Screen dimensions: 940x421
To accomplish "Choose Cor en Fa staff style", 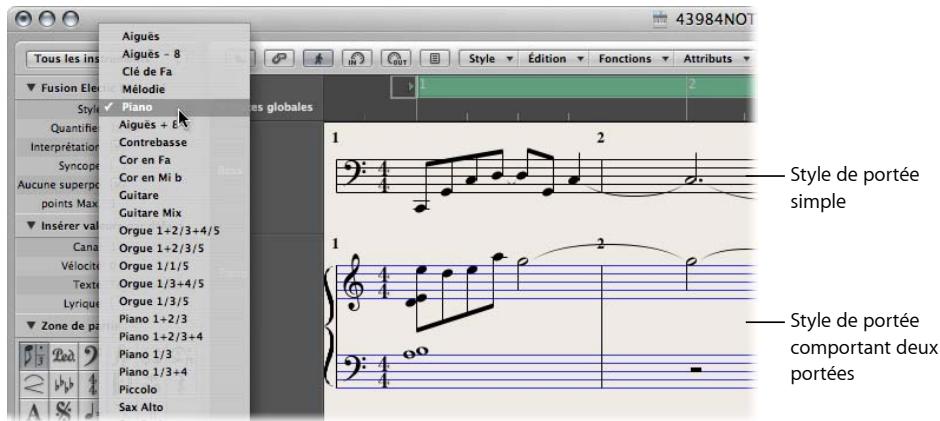I will pos(174,160).
